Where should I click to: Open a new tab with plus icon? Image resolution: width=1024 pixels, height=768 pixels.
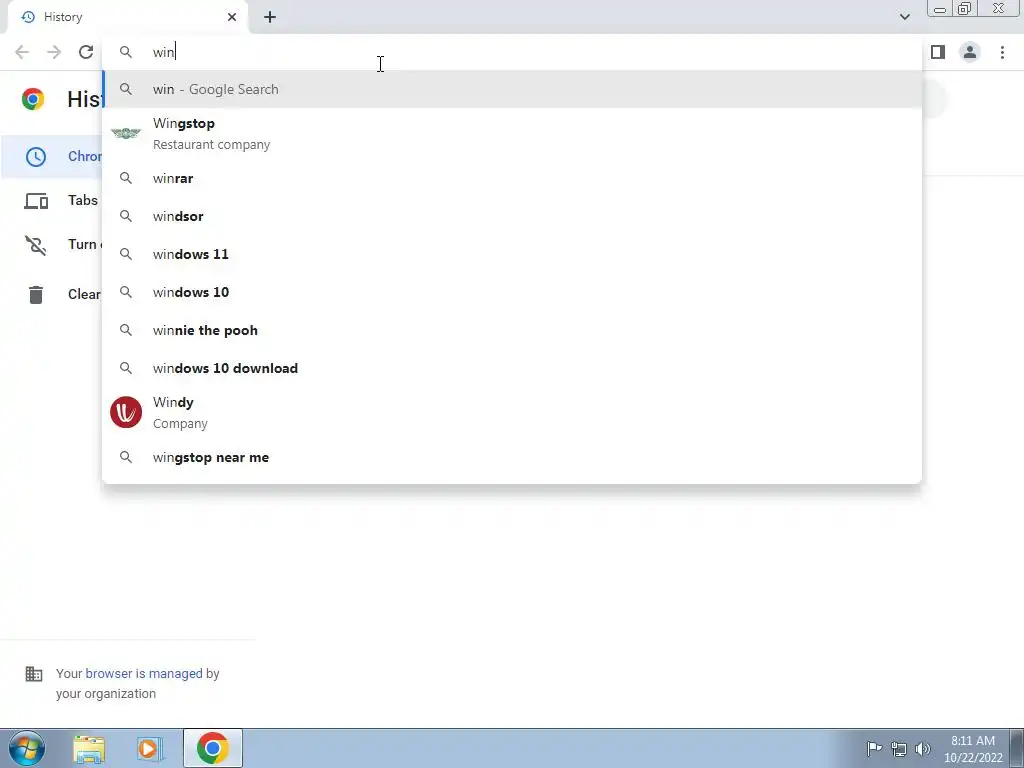[x=270, y=17]
